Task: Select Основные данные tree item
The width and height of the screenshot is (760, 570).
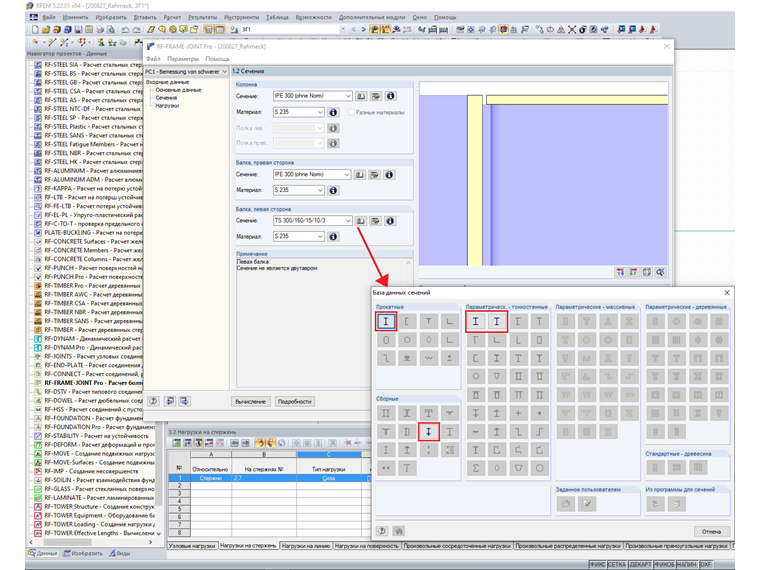Action: click(x=178, y=90)
